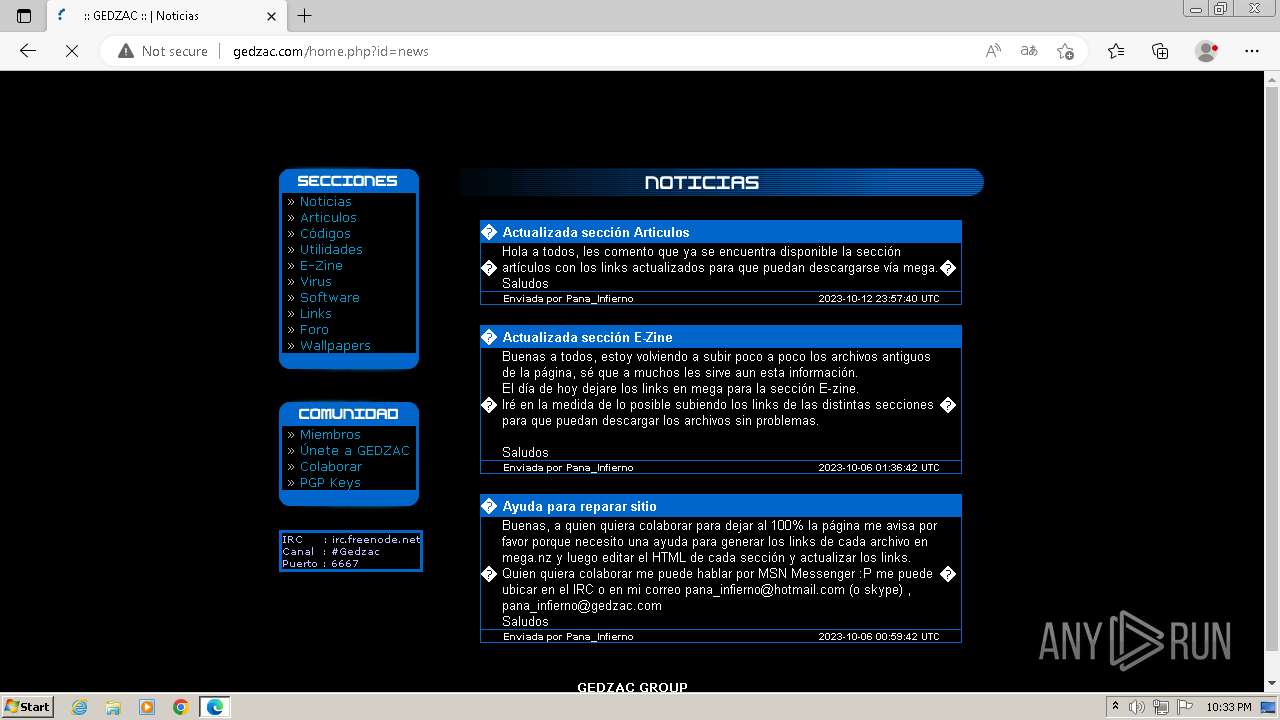Click 'Ayuda para reparar sitio' news title
This screenshot has width=1280, height=720.
click(579, 506)
